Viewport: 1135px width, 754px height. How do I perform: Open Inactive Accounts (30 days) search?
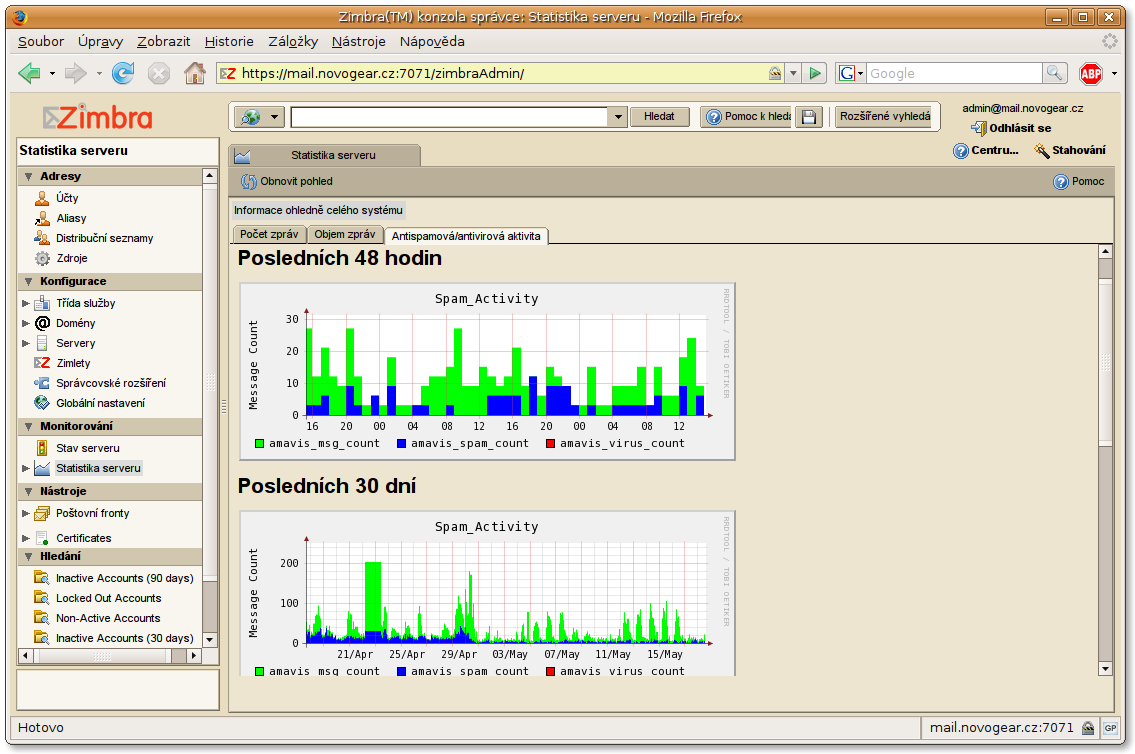(x=125, y=638)
